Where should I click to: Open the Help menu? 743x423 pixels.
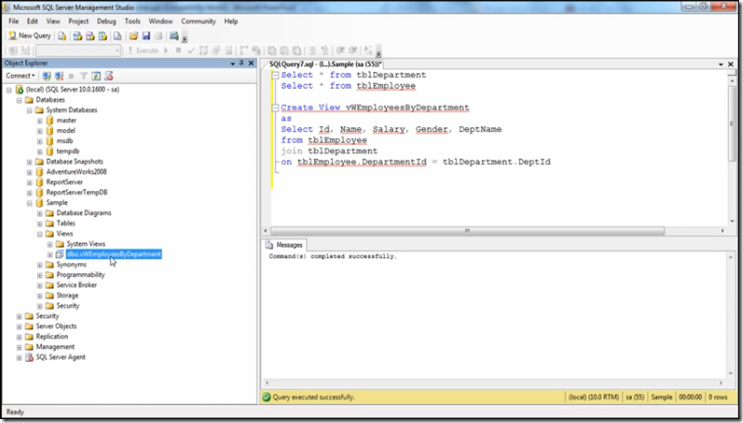tap(231, 21)
